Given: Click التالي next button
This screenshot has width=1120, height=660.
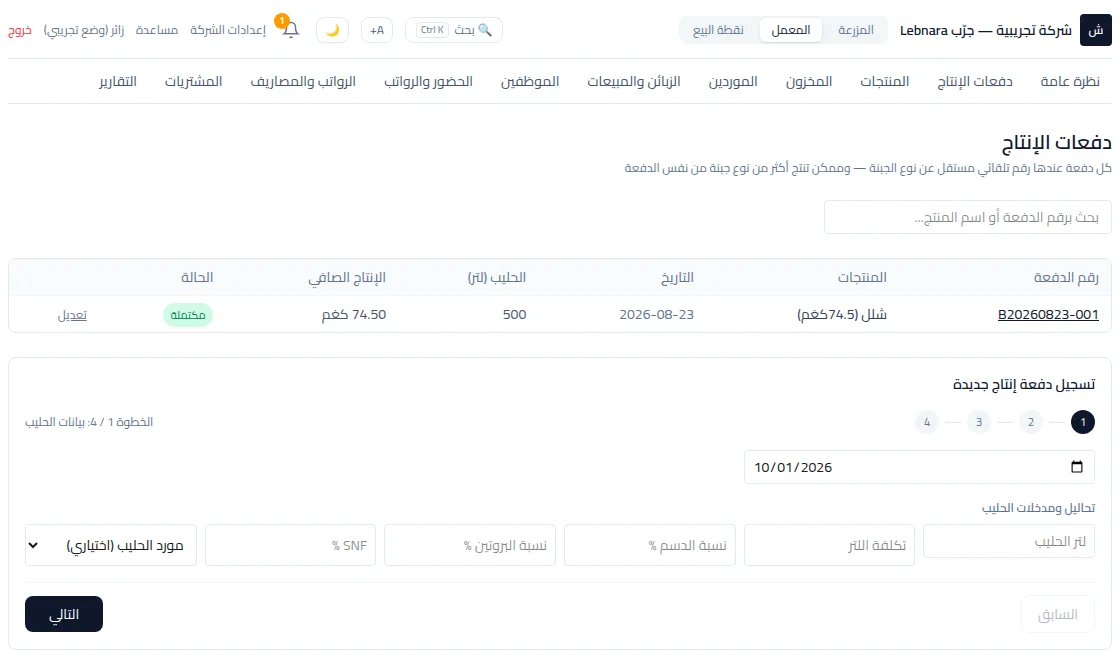Looking at the screenshot, I should click(64, 614).
